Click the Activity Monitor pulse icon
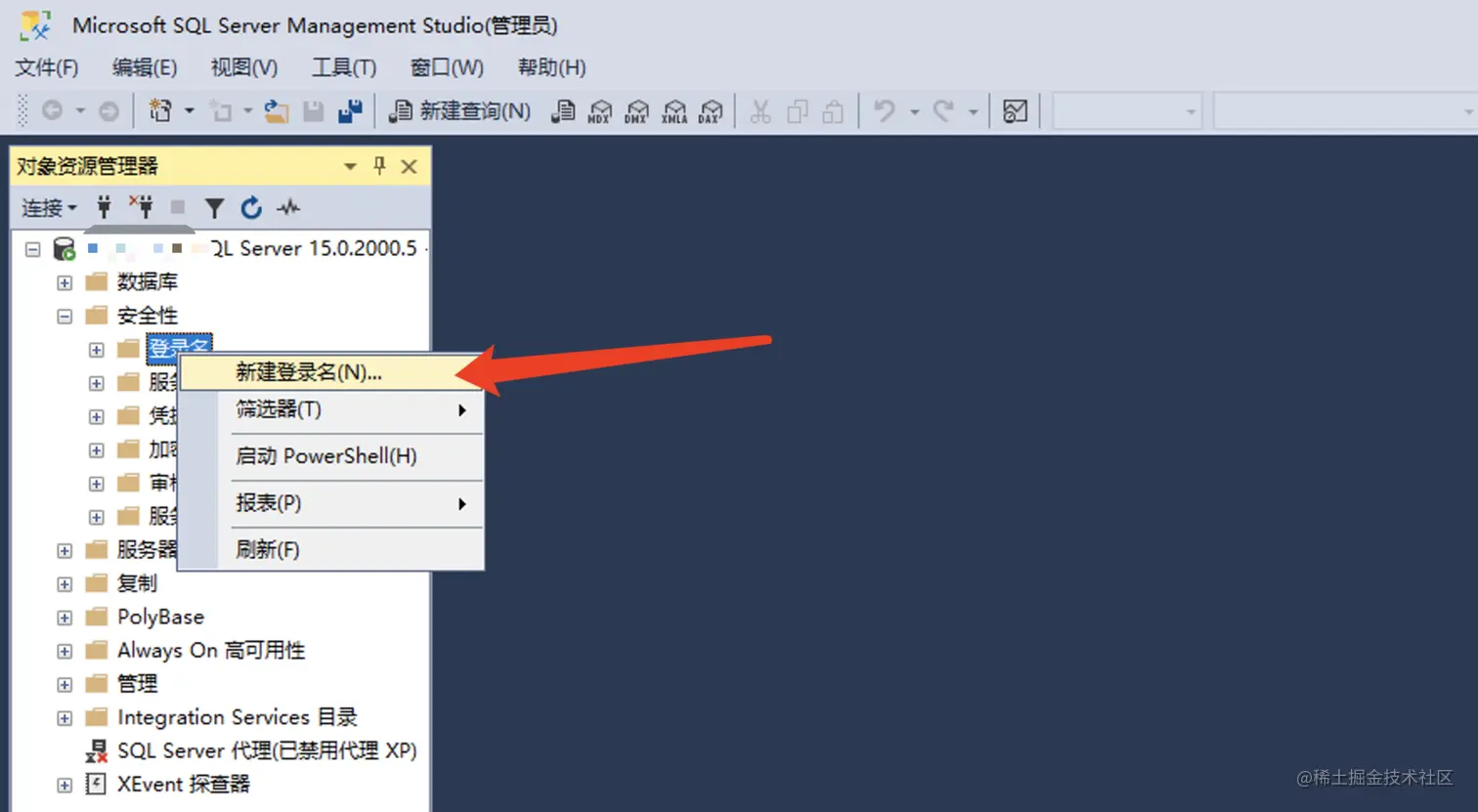Image resolution: width=1478 pixels, height=812 pixels. coord(288,207)
